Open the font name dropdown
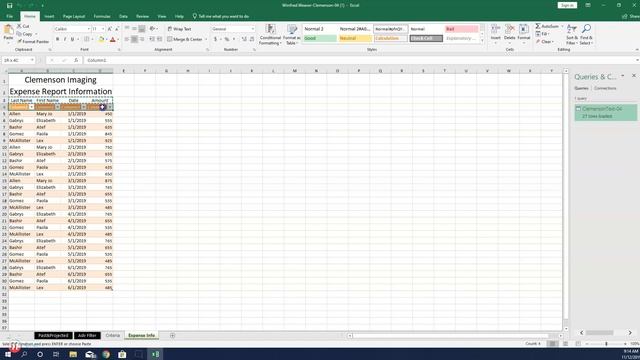This screenshot has height=360, width=640. tap(88, 29)
